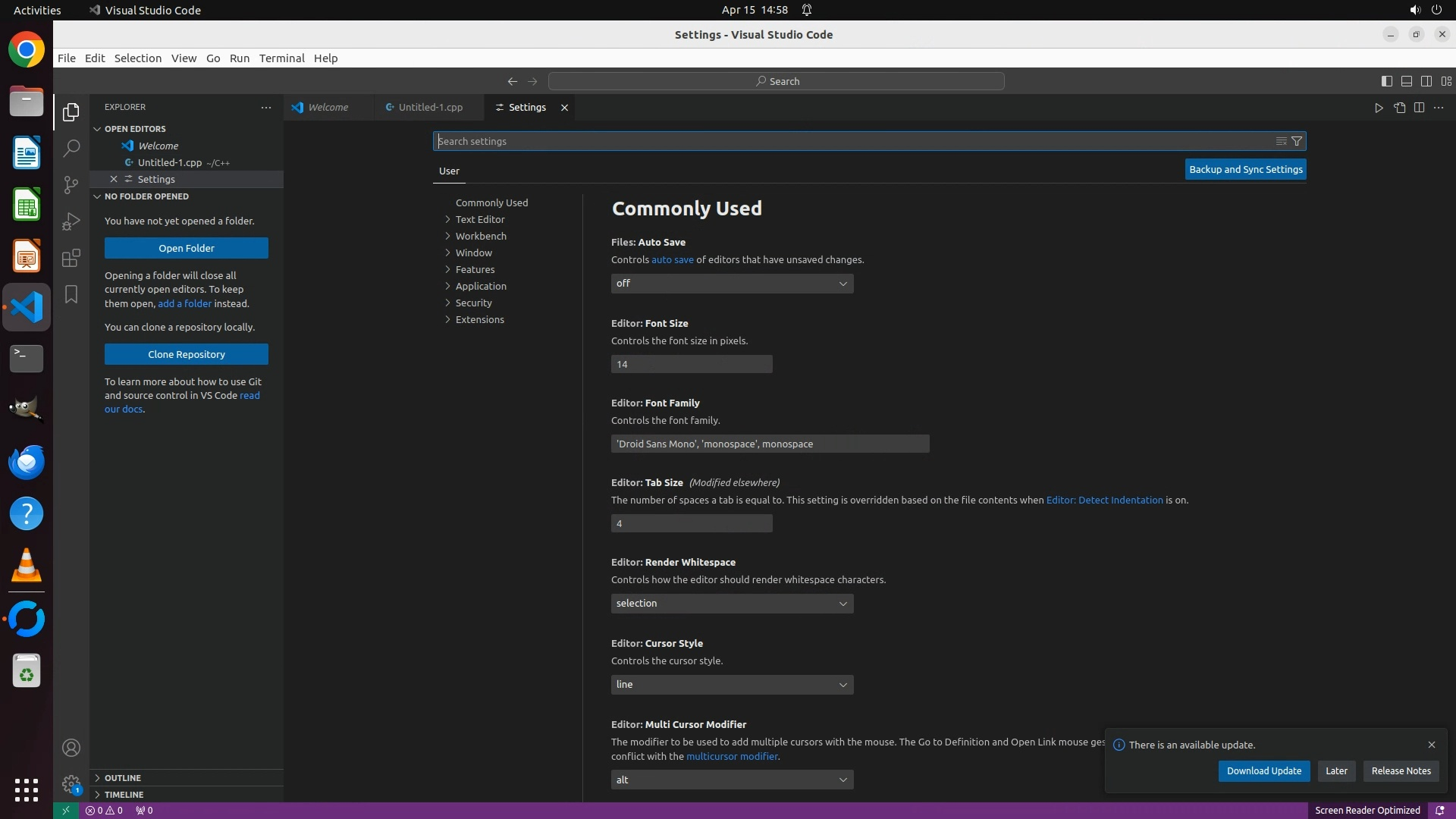
Task: Open the Search view in activity bar
Action: [71, 148]
